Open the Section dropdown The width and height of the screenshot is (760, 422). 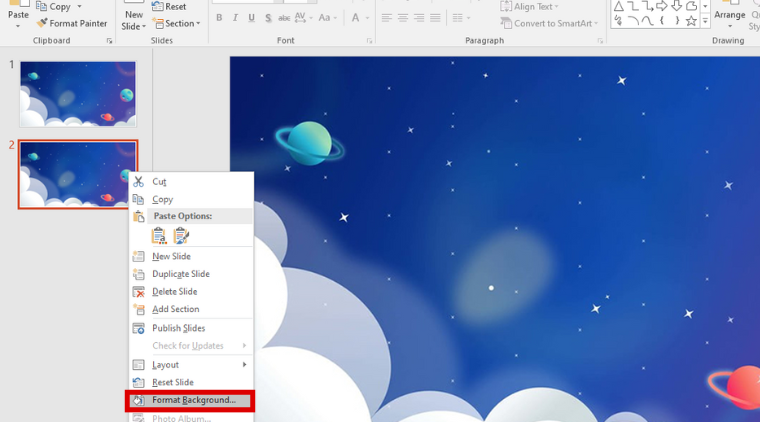[176, 23]
